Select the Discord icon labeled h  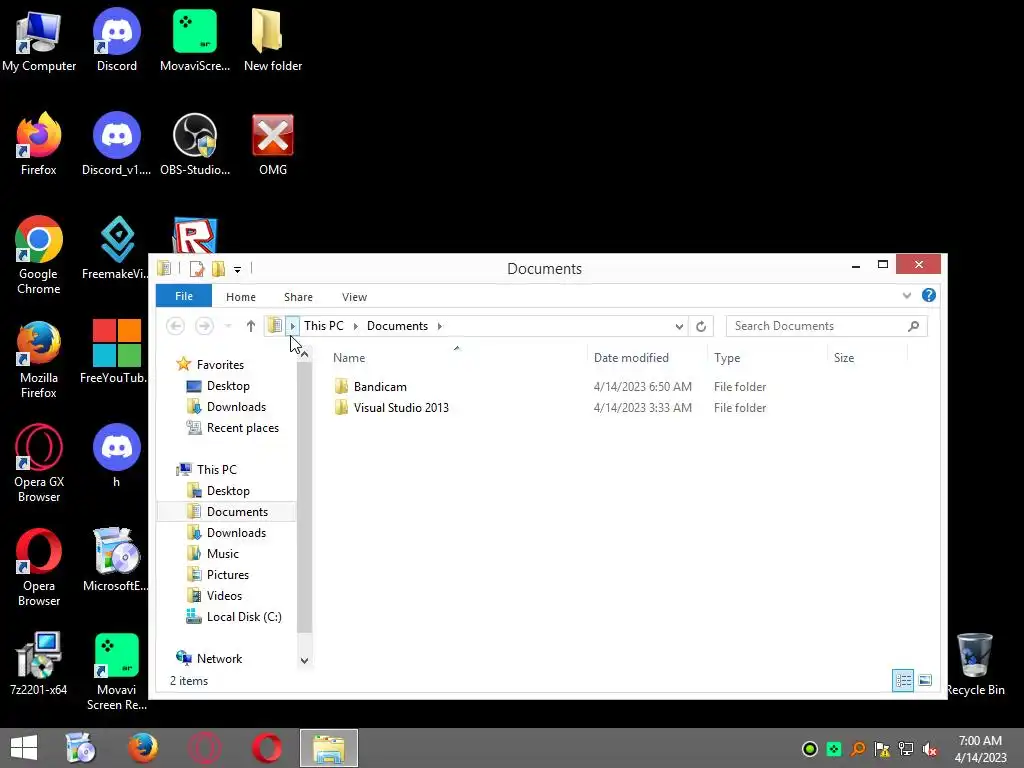(x=116, y=456)
